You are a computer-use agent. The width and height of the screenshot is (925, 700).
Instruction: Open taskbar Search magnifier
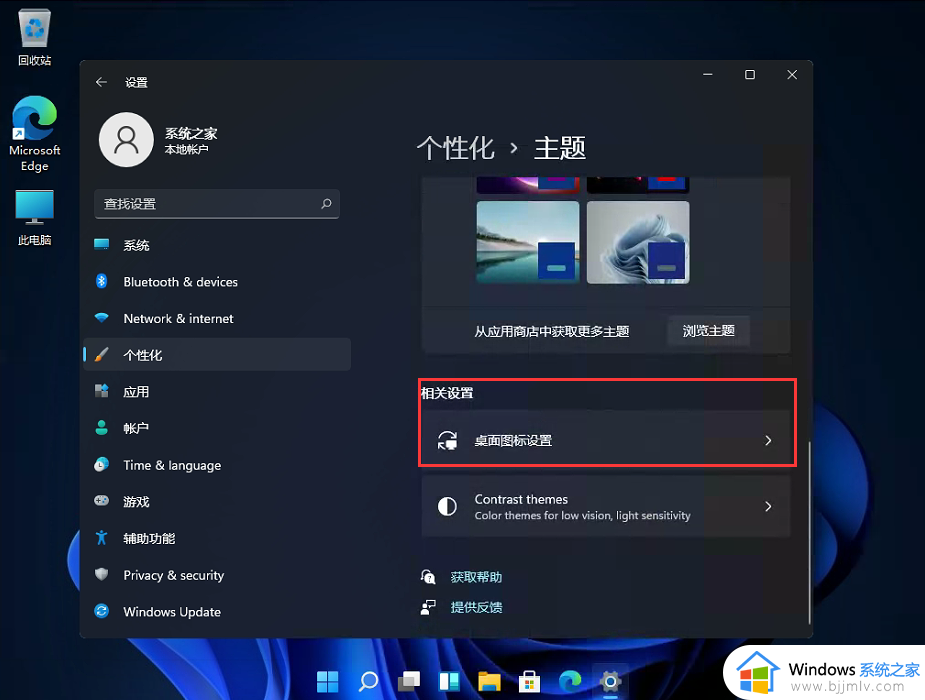point(369,682)
